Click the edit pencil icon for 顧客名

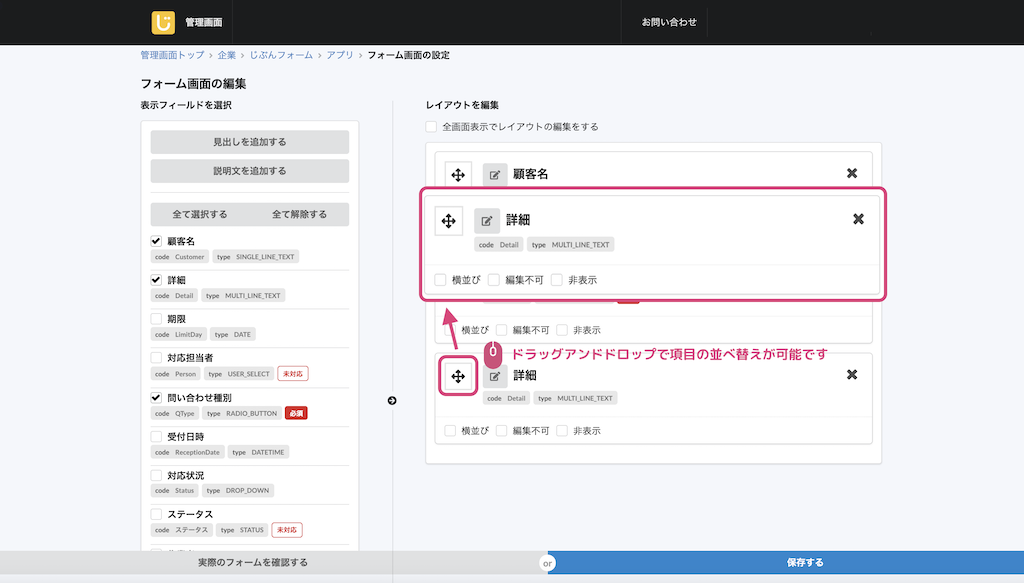click(x=495, y=175)
